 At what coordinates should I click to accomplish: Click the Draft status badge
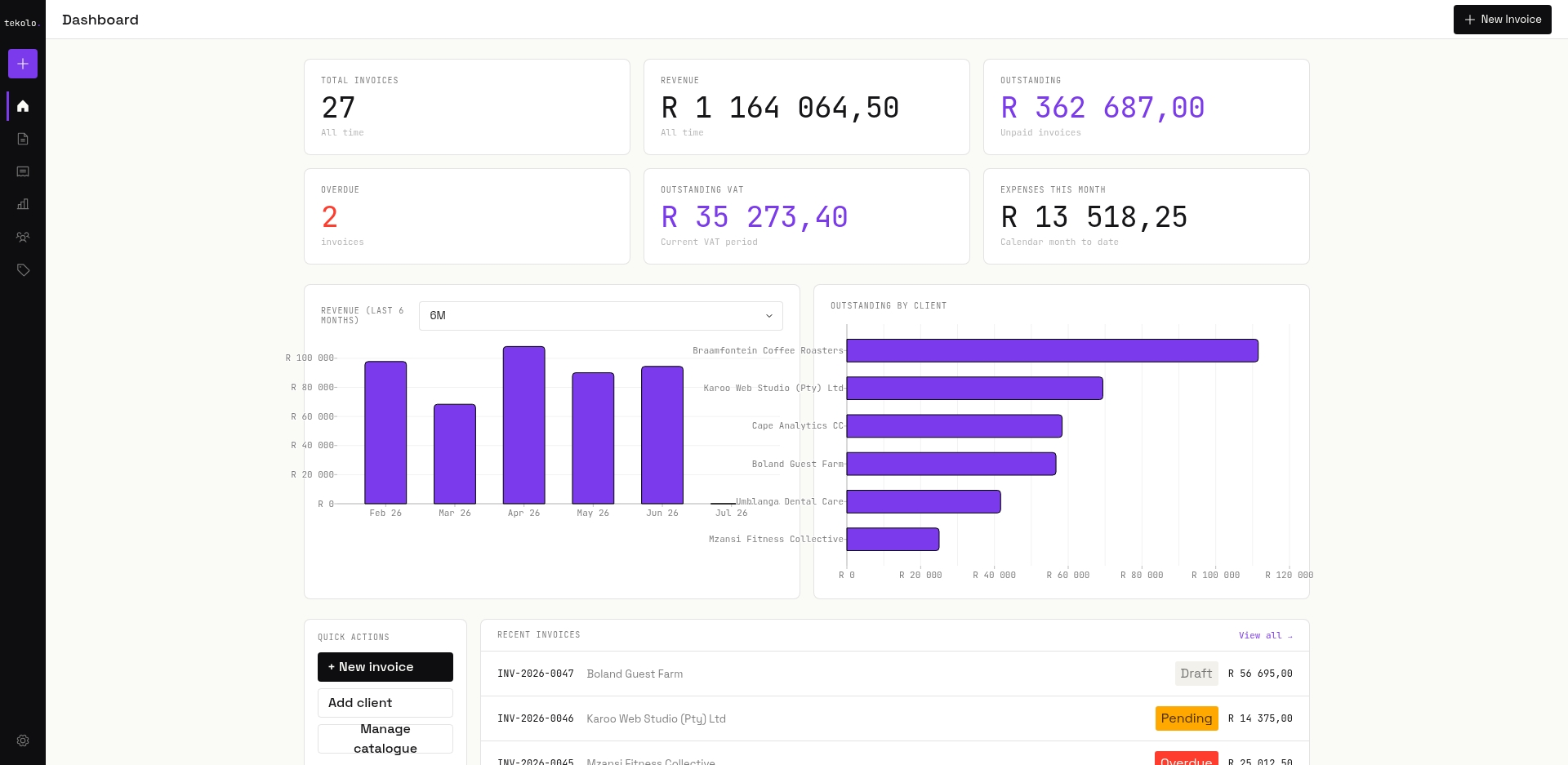coord(1196,674)
